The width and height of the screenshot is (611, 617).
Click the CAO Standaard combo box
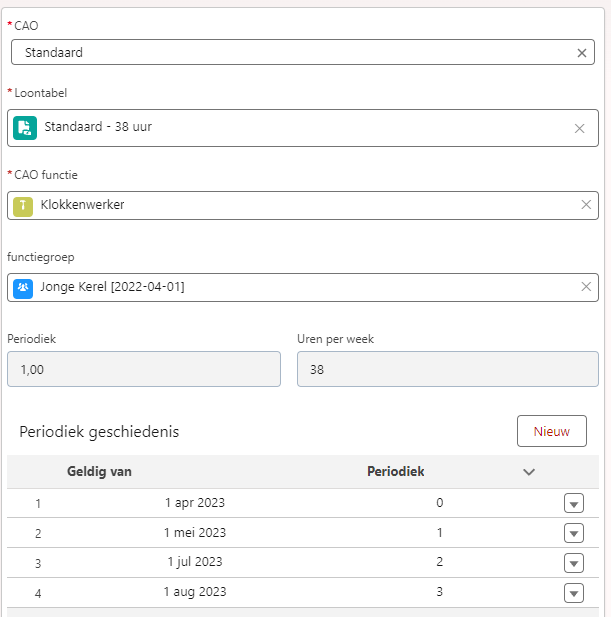pos(303,52)
